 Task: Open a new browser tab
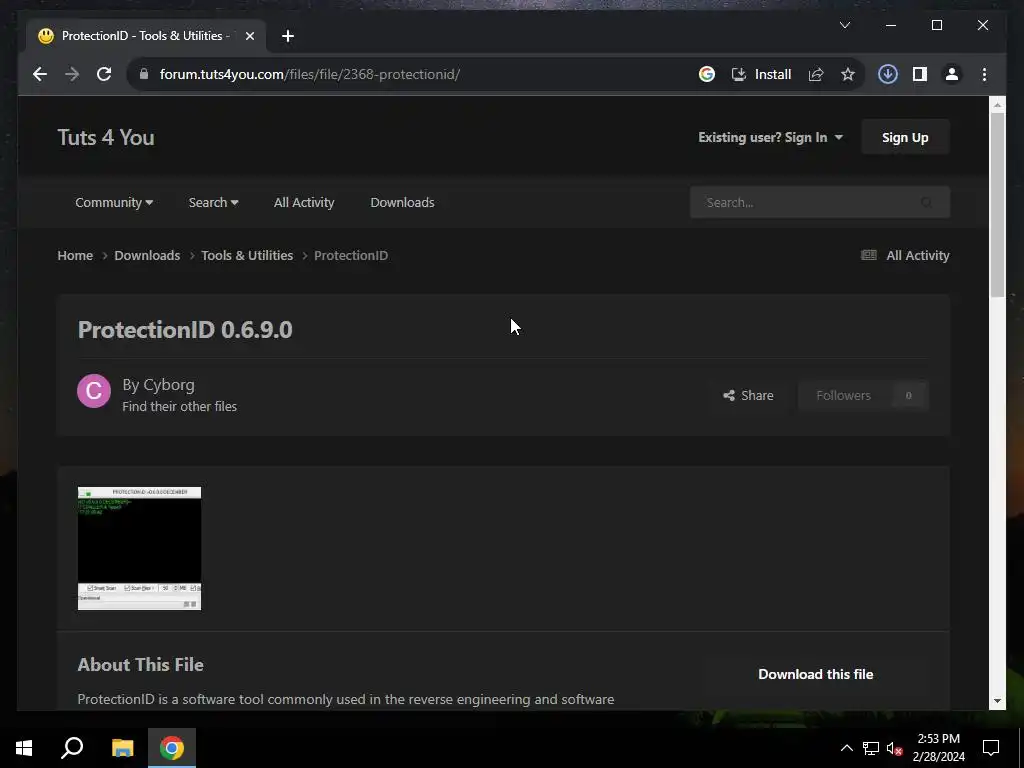[x=287, y=36]
